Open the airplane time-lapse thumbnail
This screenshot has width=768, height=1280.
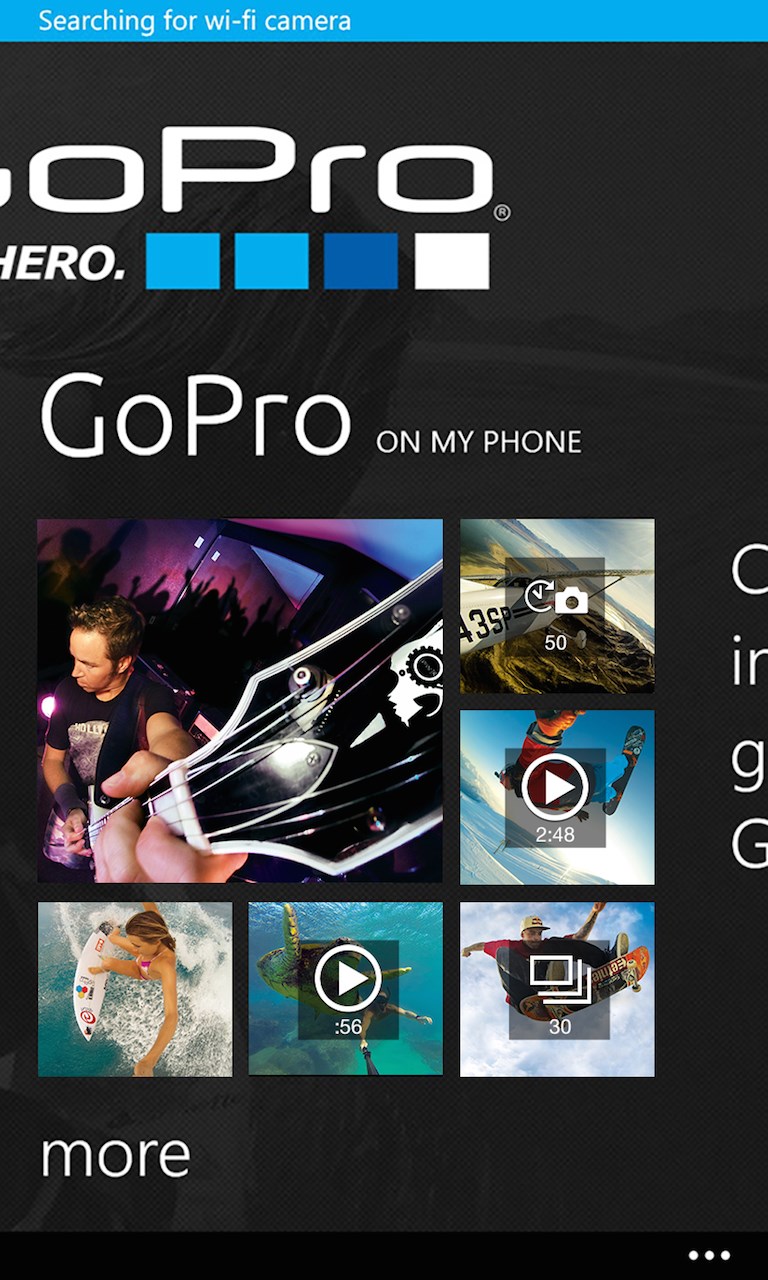coord(557,606)
